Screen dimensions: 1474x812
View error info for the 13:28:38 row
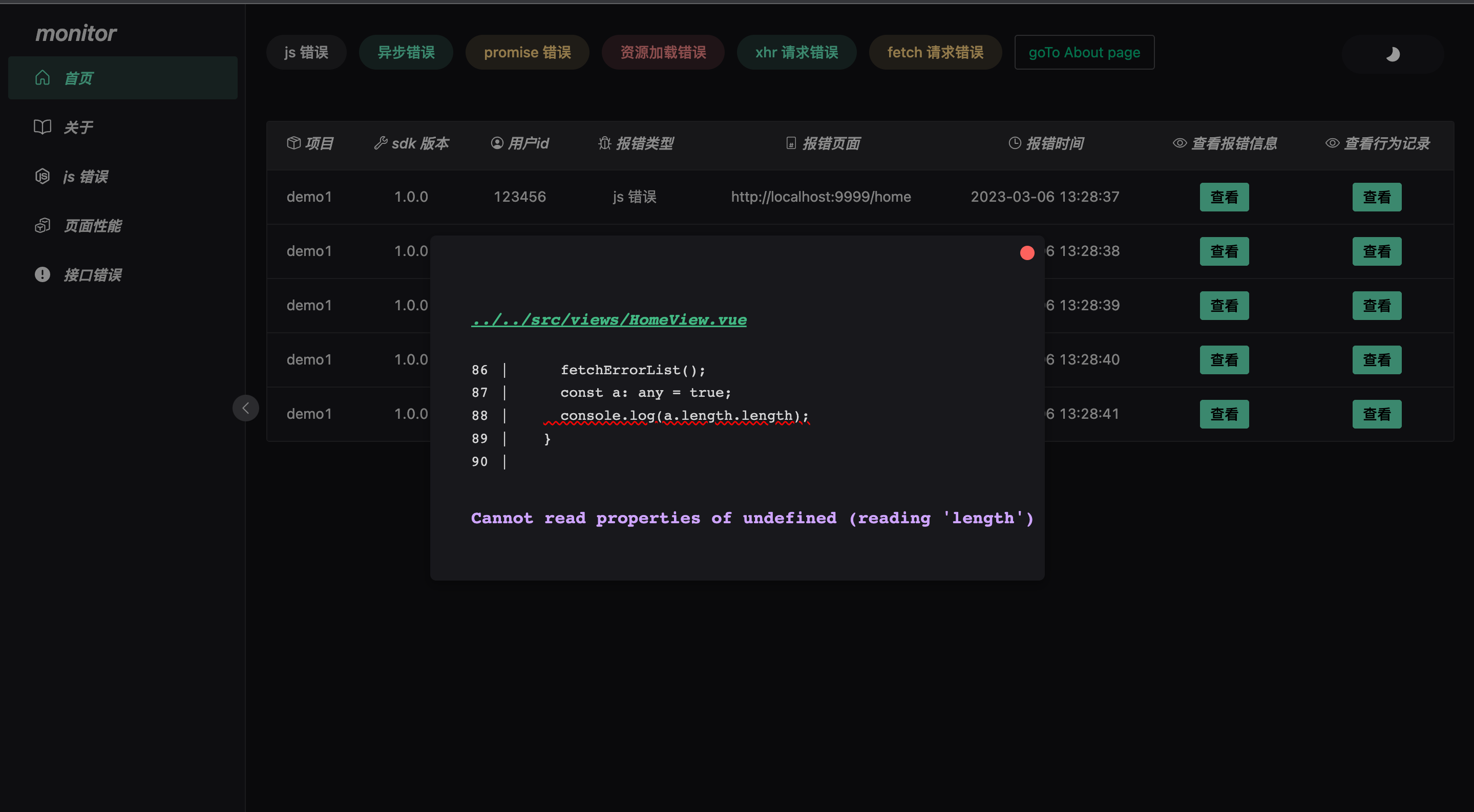1224,251
